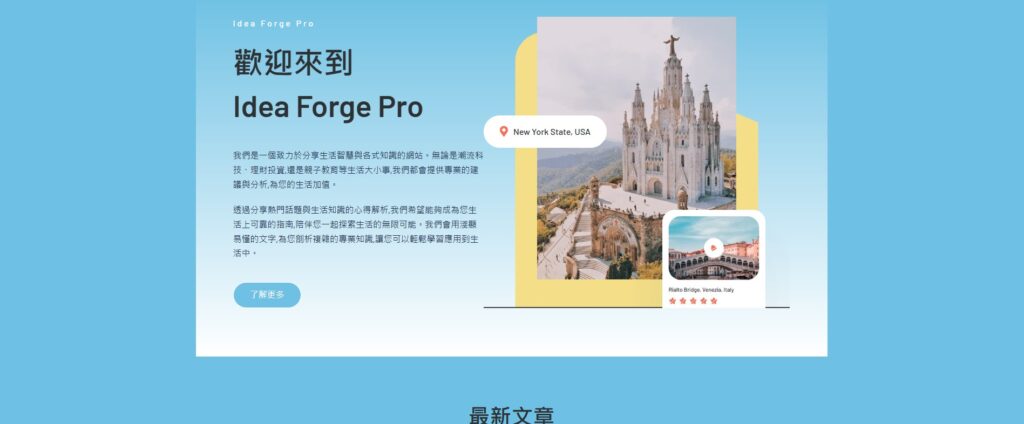Click the red location pin icon
The image size is (1024, 424).
503,131
